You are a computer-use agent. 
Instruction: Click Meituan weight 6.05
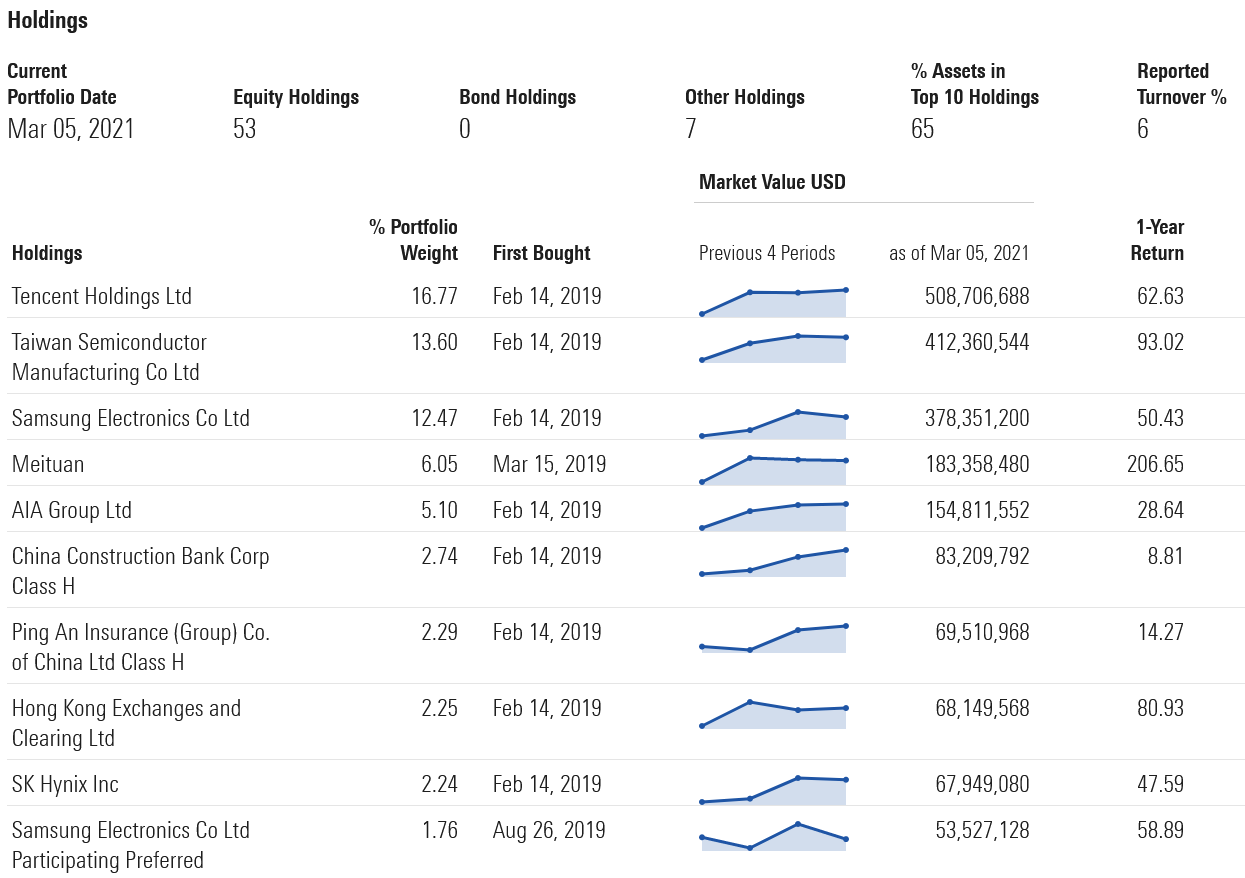coord(439,464)
